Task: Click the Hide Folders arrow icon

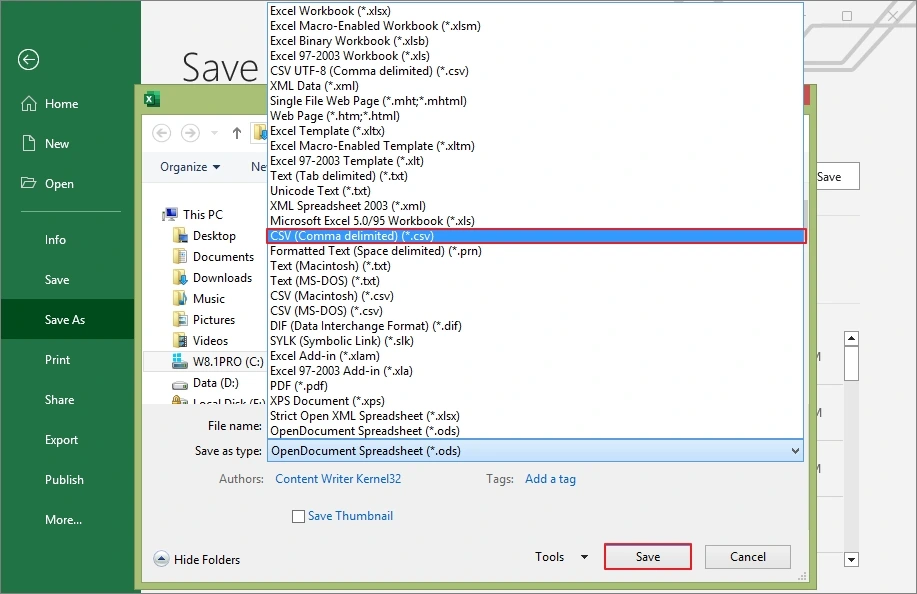Action: [161, 559]
